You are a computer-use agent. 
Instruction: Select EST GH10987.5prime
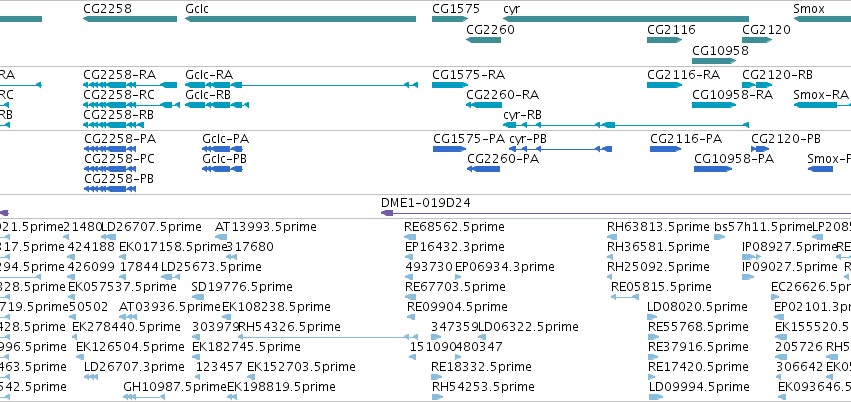tap(175, 387)
